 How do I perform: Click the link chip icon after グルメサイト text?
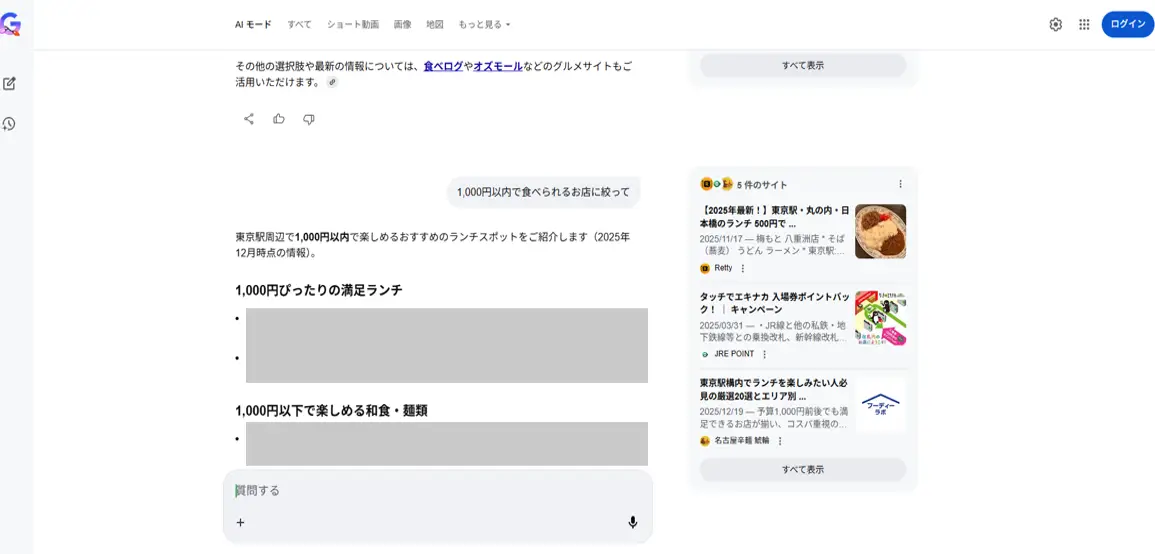click(x=332, y=83)
